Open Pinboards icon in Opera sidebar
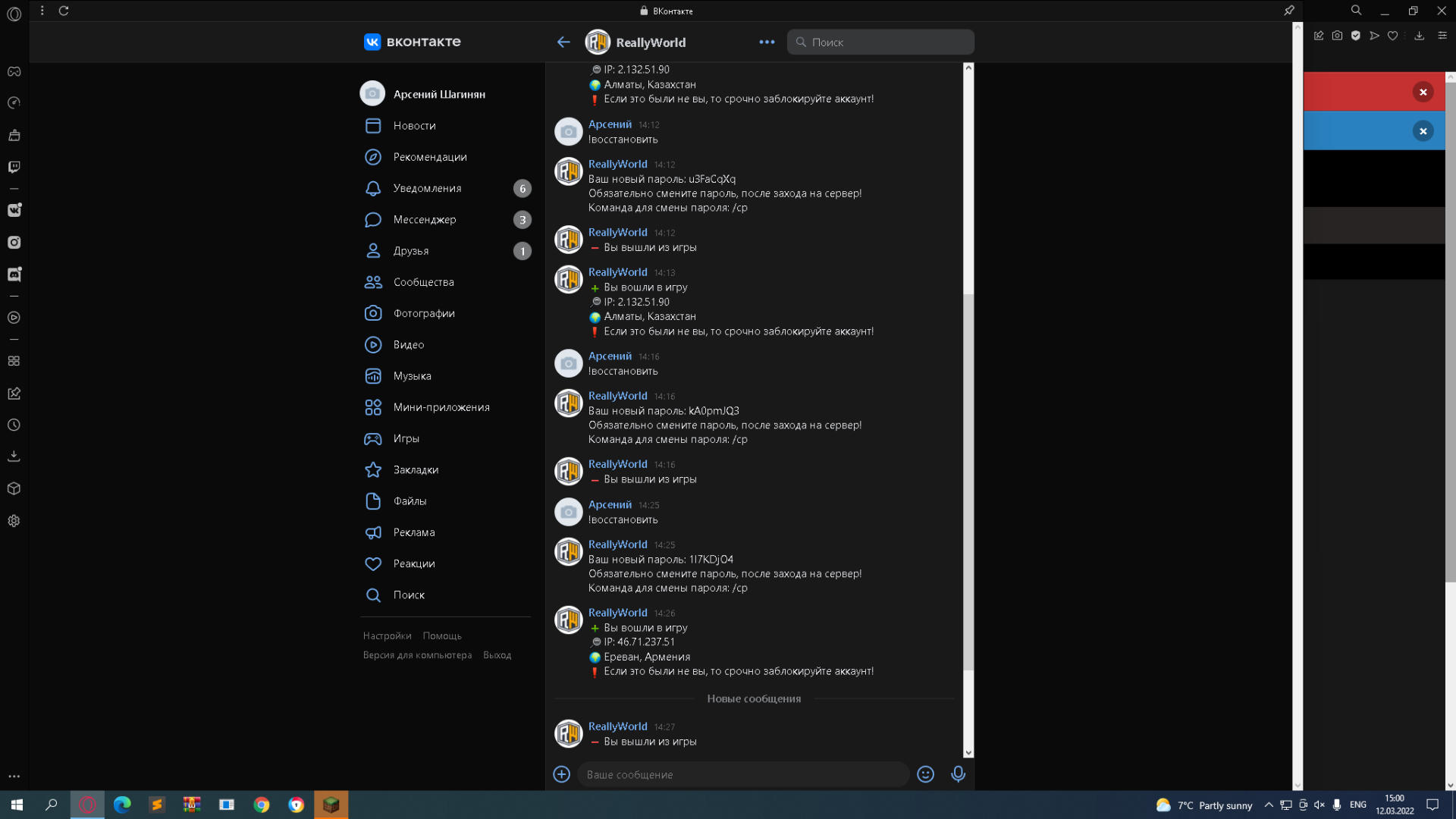 click(14, 393)
